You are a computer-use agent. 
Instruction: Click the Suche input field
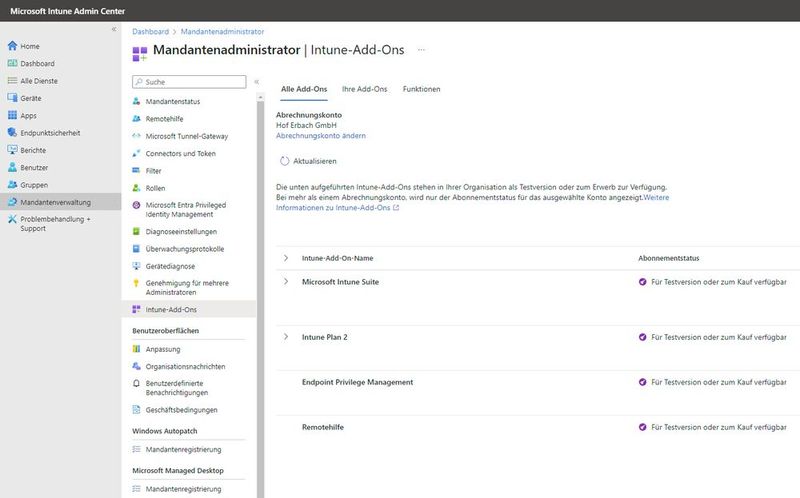pos(189,82)
